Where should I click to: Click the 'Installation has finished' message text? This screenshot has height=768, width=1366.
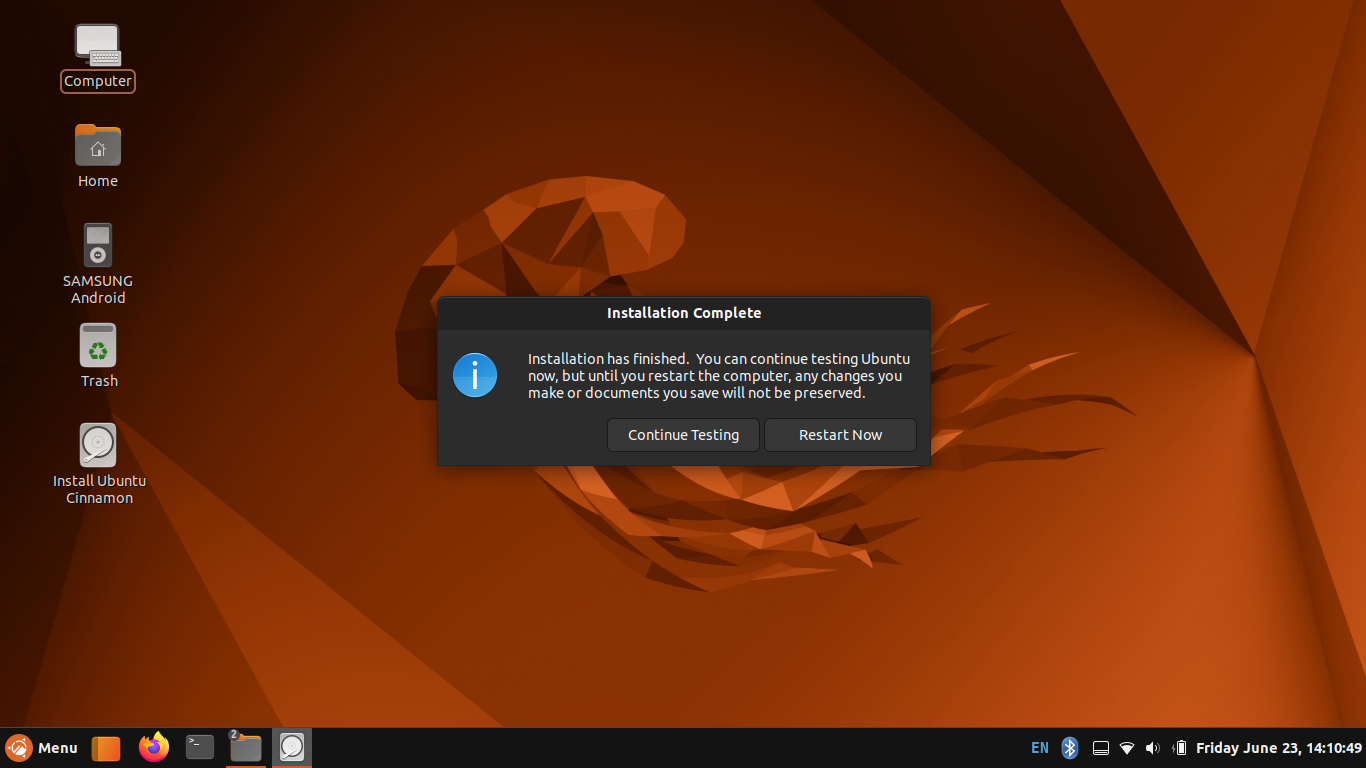pos(719,376)
